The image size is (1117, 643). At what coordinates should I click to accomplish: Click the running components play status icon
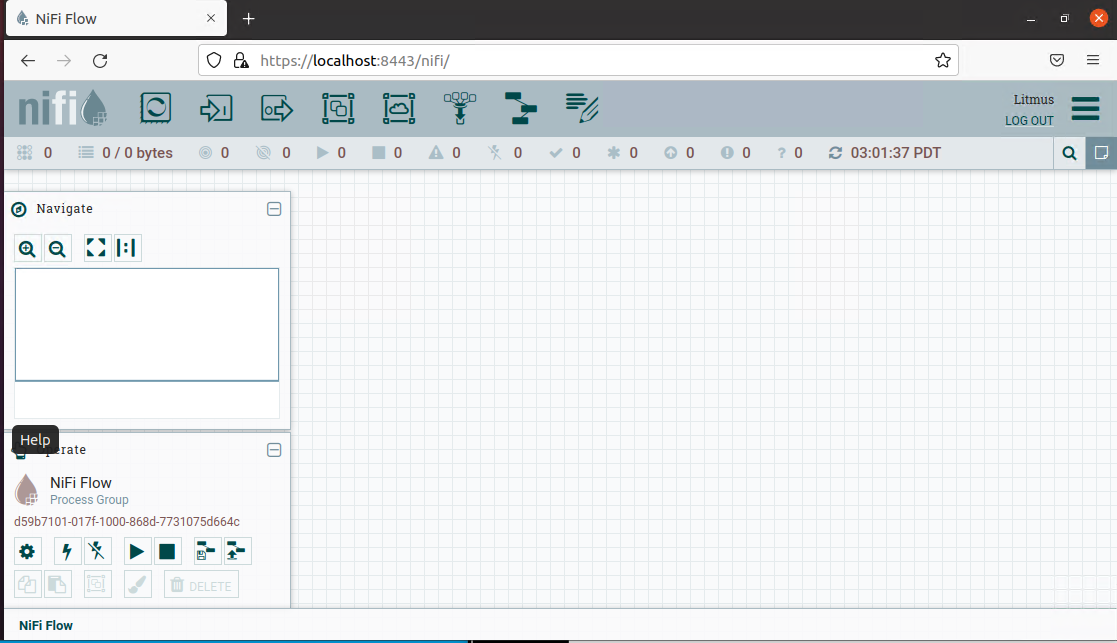(x=322, y=153)
